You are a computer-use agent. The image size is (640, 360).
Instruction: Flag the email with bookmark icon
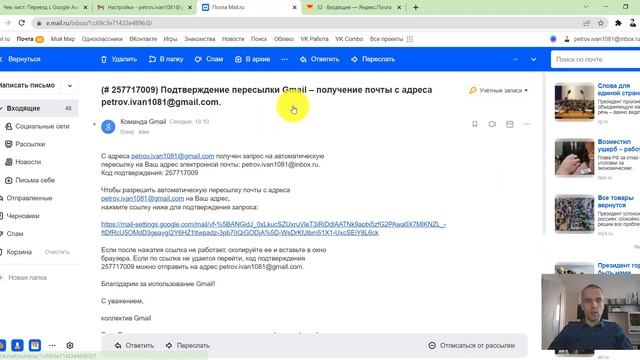[475, 124]
